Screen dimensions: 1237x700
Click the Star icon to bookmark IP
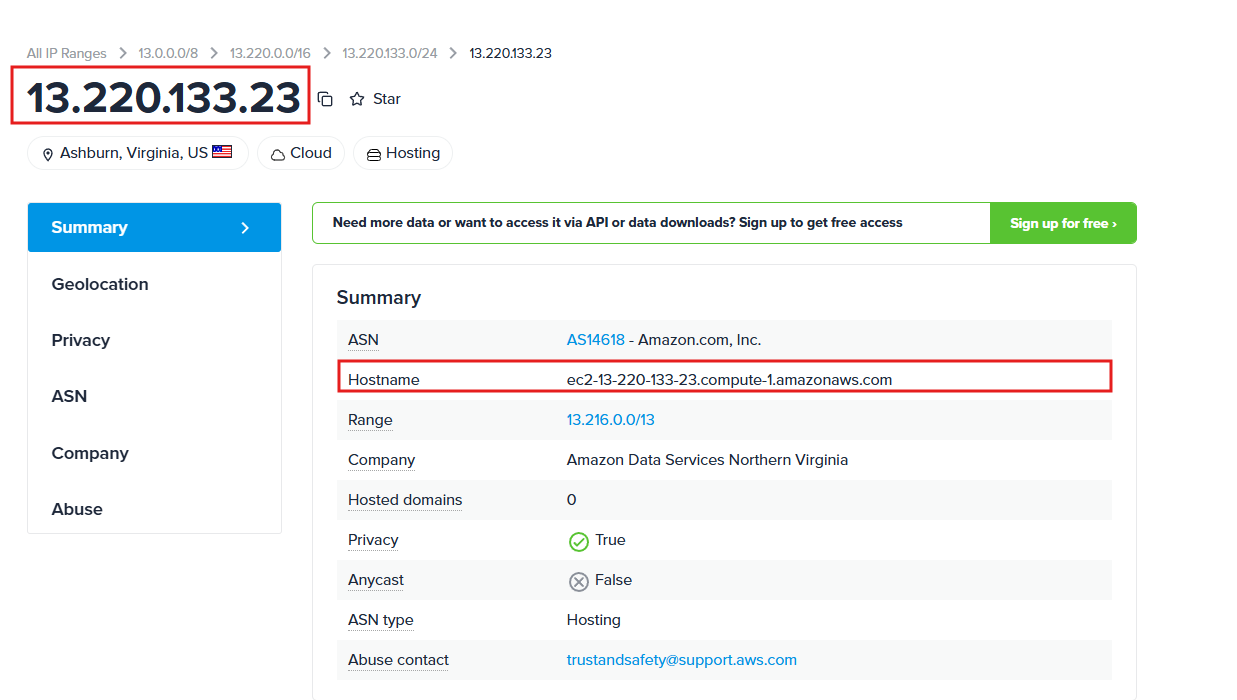pyautogui.click(x=357, y=99)
